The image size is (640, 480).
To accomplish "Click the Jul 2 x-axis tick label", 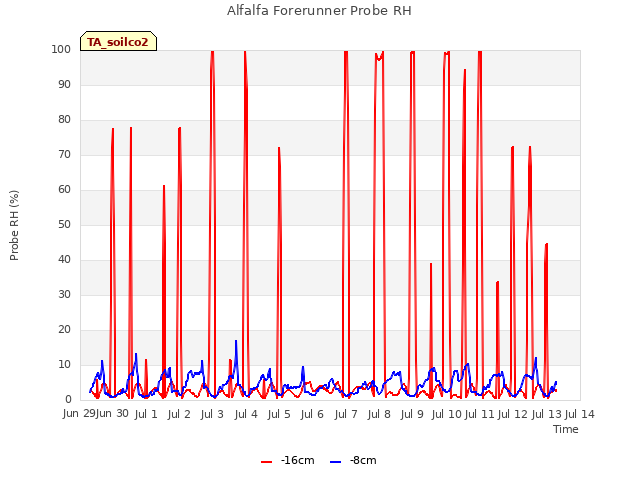I will coord(179,414).
